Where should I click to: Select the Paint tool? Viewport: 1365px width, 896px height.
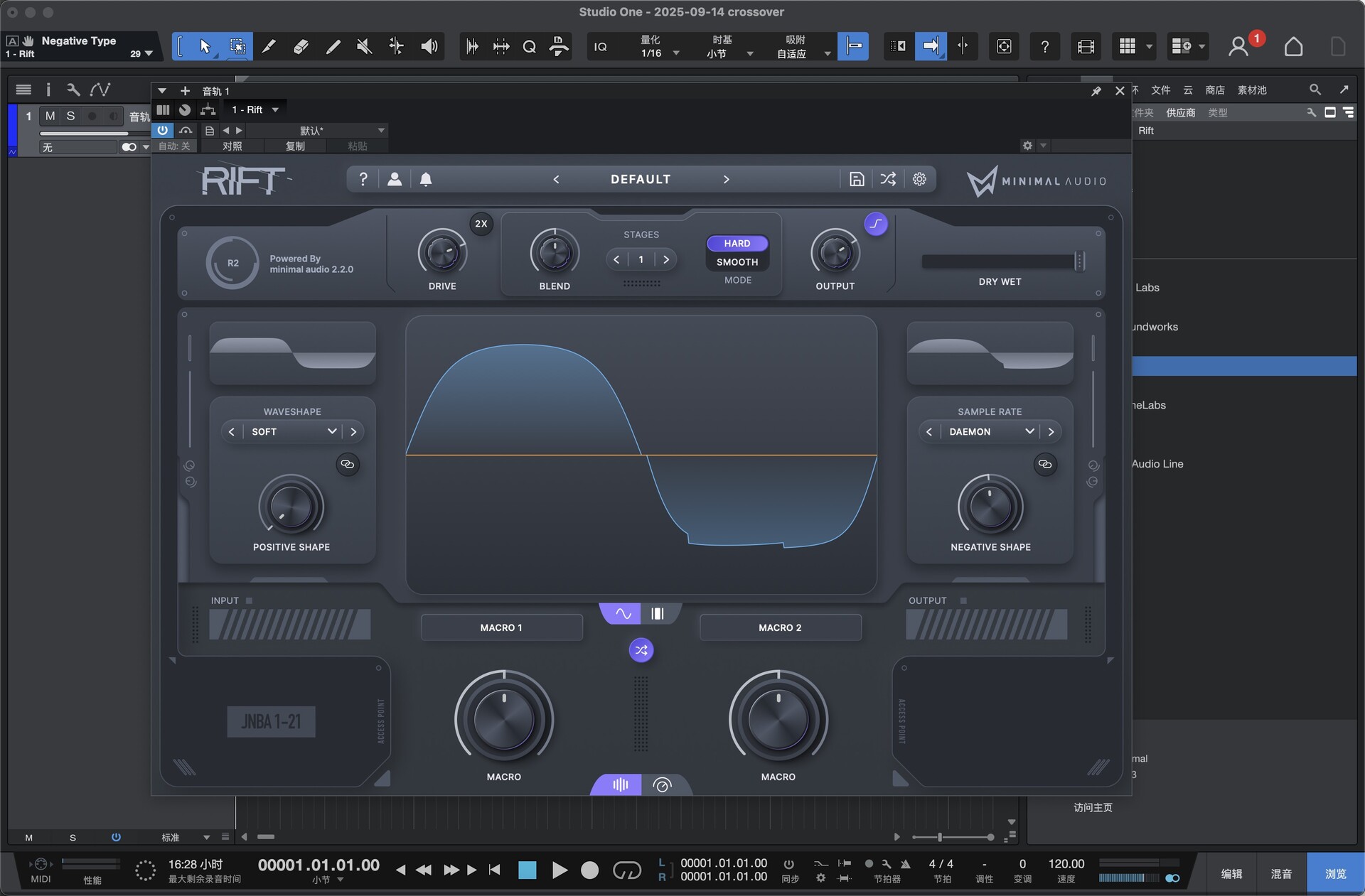coord(333,47)
